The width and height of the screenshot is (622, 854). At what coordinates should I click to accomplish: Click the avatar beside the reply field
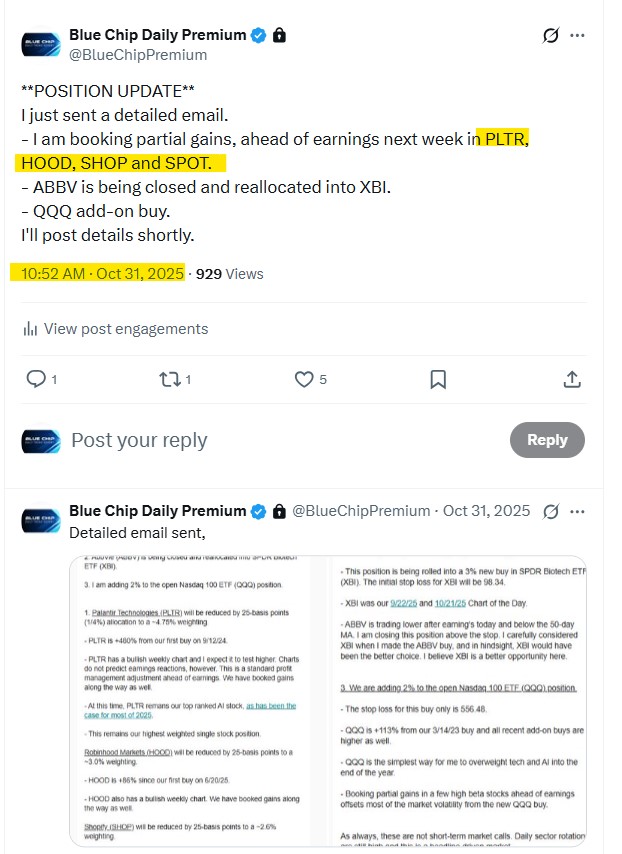pos(41,440)
